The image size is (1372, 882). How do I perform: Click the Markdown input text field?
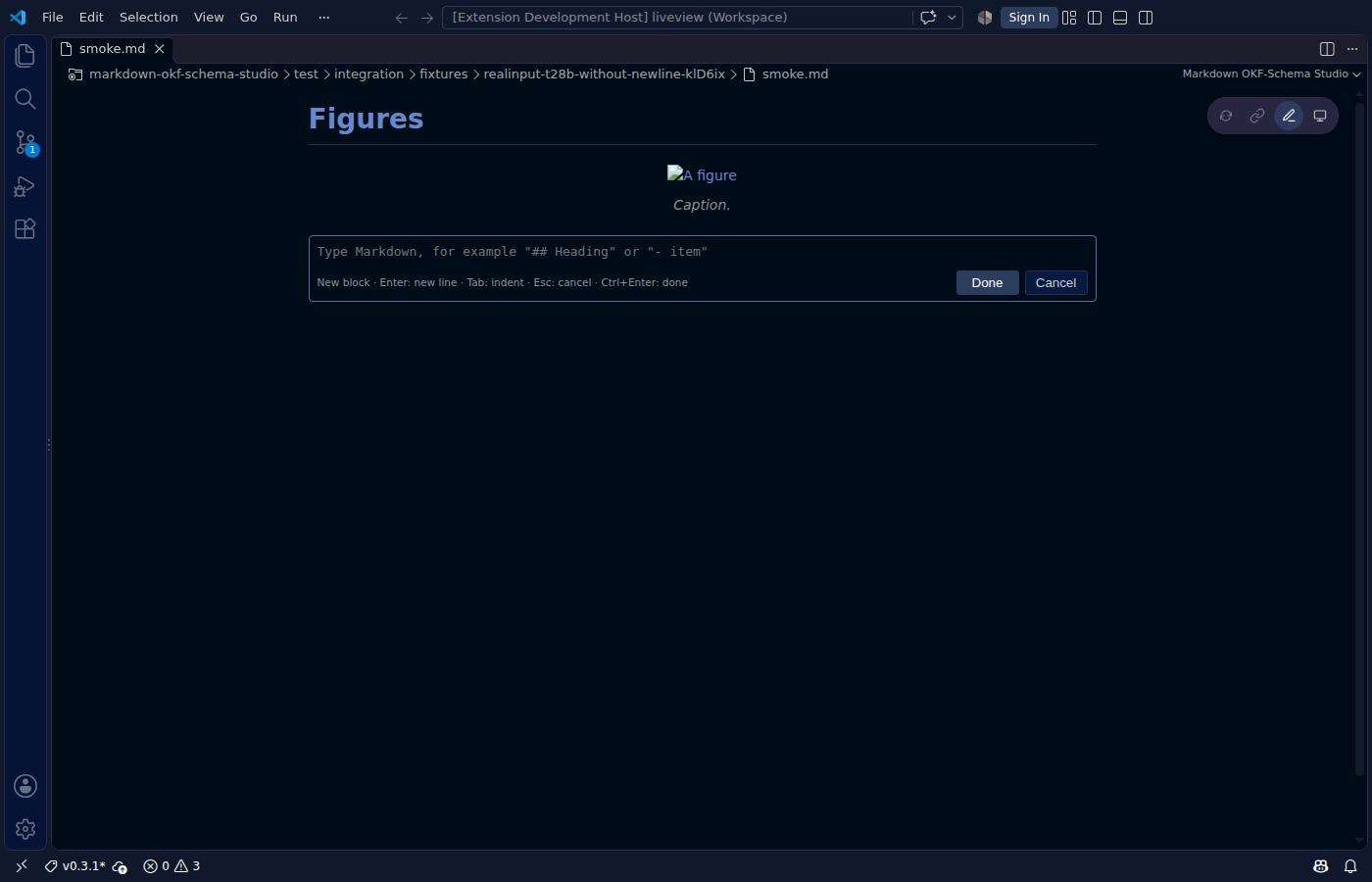[702, 252]
